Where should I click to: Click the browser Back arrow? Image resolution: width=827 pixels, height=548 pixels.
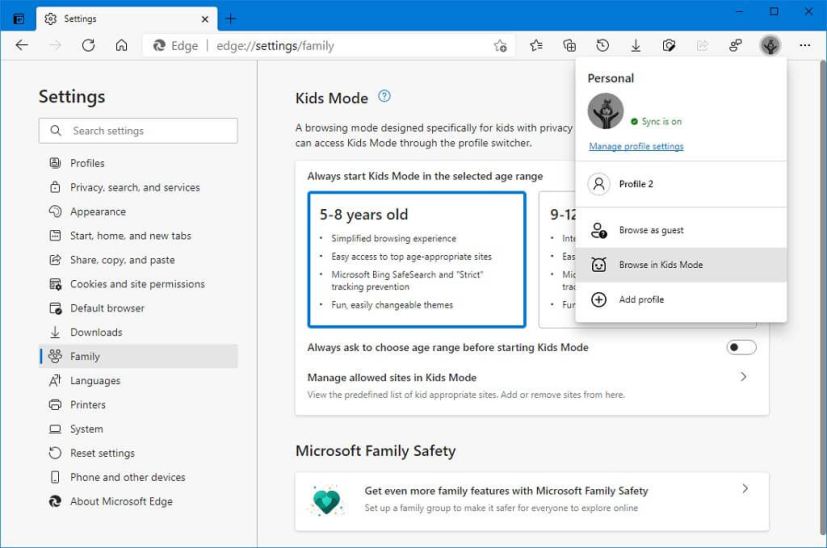(22, 45)
